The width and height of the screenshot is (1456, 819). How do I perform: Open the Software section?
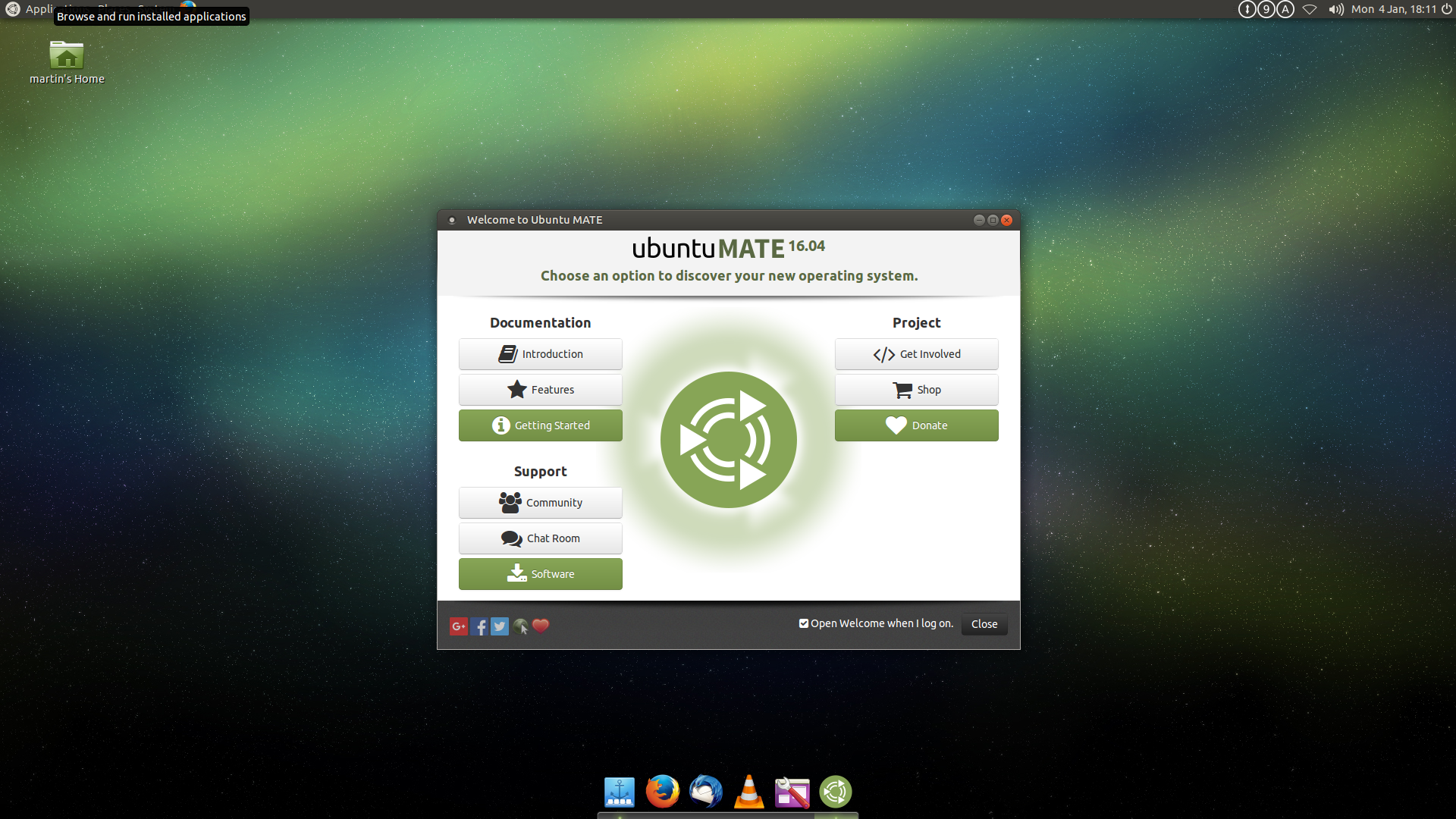541,574
